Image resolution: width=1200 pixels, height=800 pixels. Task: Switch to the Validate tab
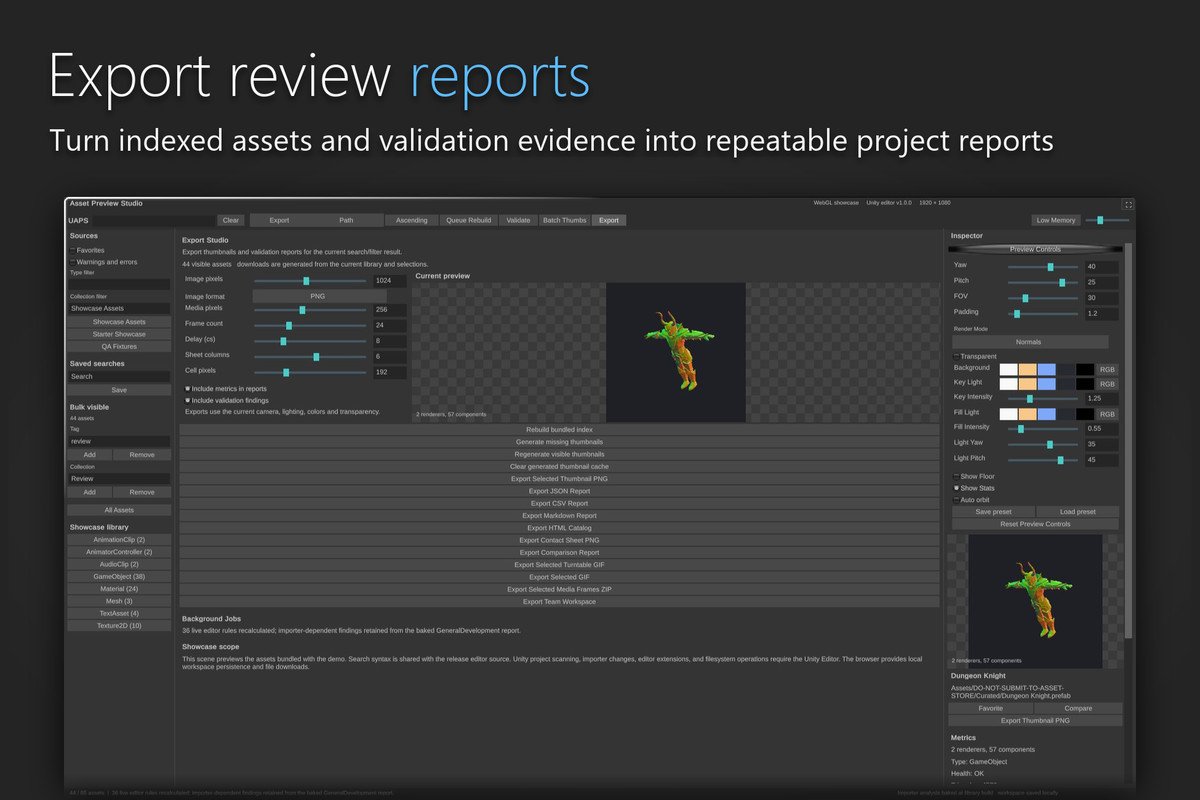point(518,220)
